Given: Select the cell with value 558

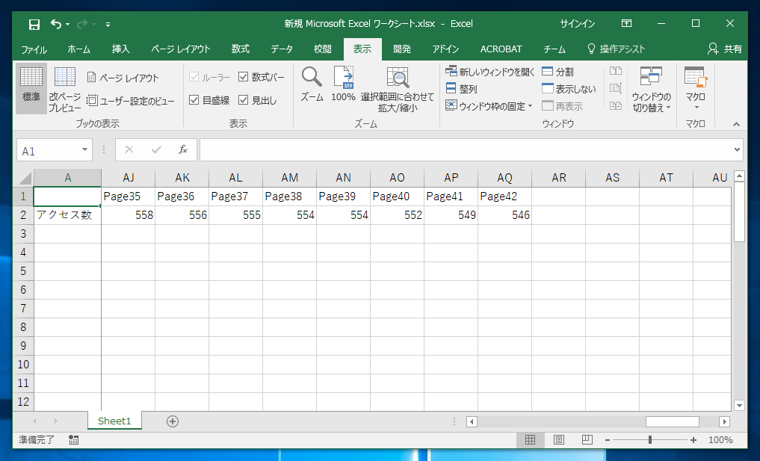Looking at the screenshot, I should coord(128,215).
